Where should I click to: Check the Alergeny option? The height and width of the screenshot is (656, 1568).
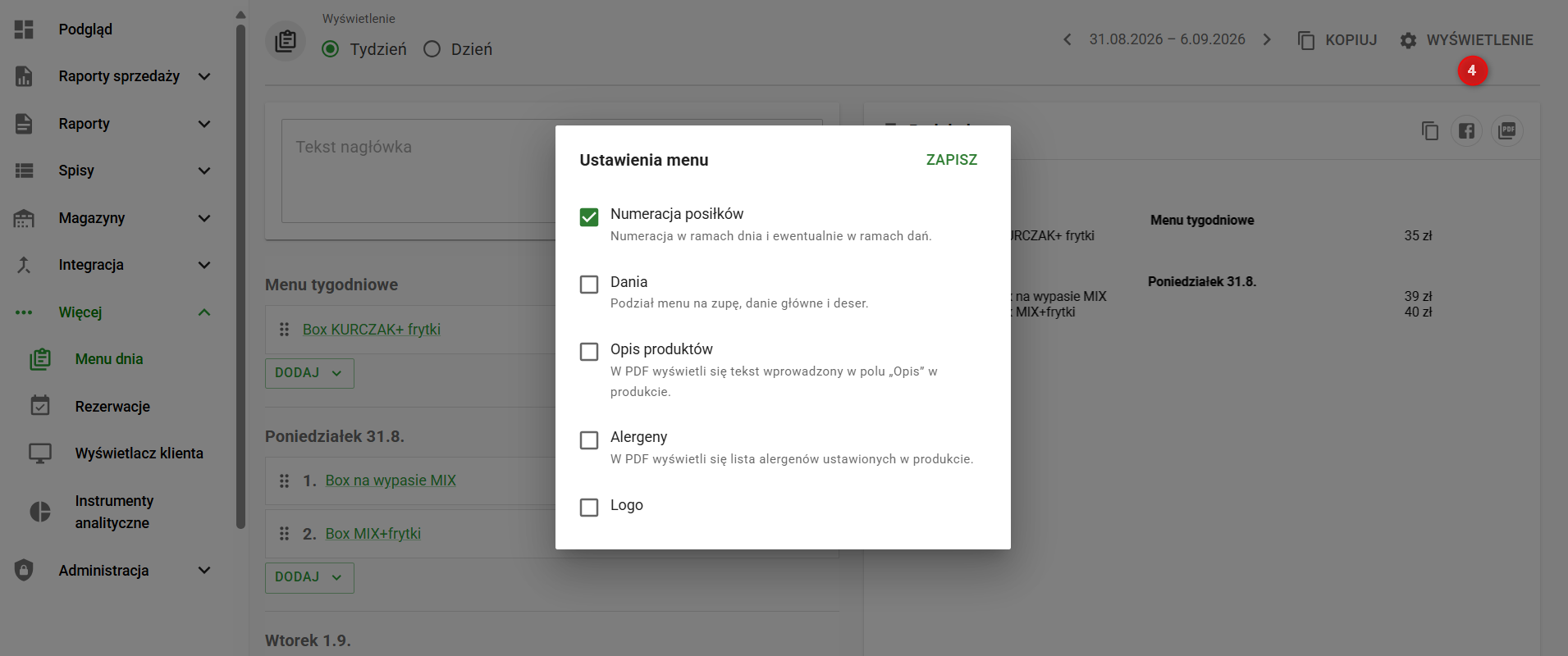point(589,440)
